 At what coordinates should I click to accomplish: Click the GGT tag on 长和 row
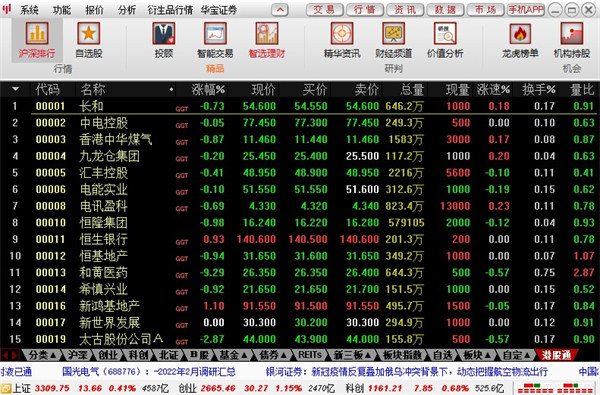(182, 109)
